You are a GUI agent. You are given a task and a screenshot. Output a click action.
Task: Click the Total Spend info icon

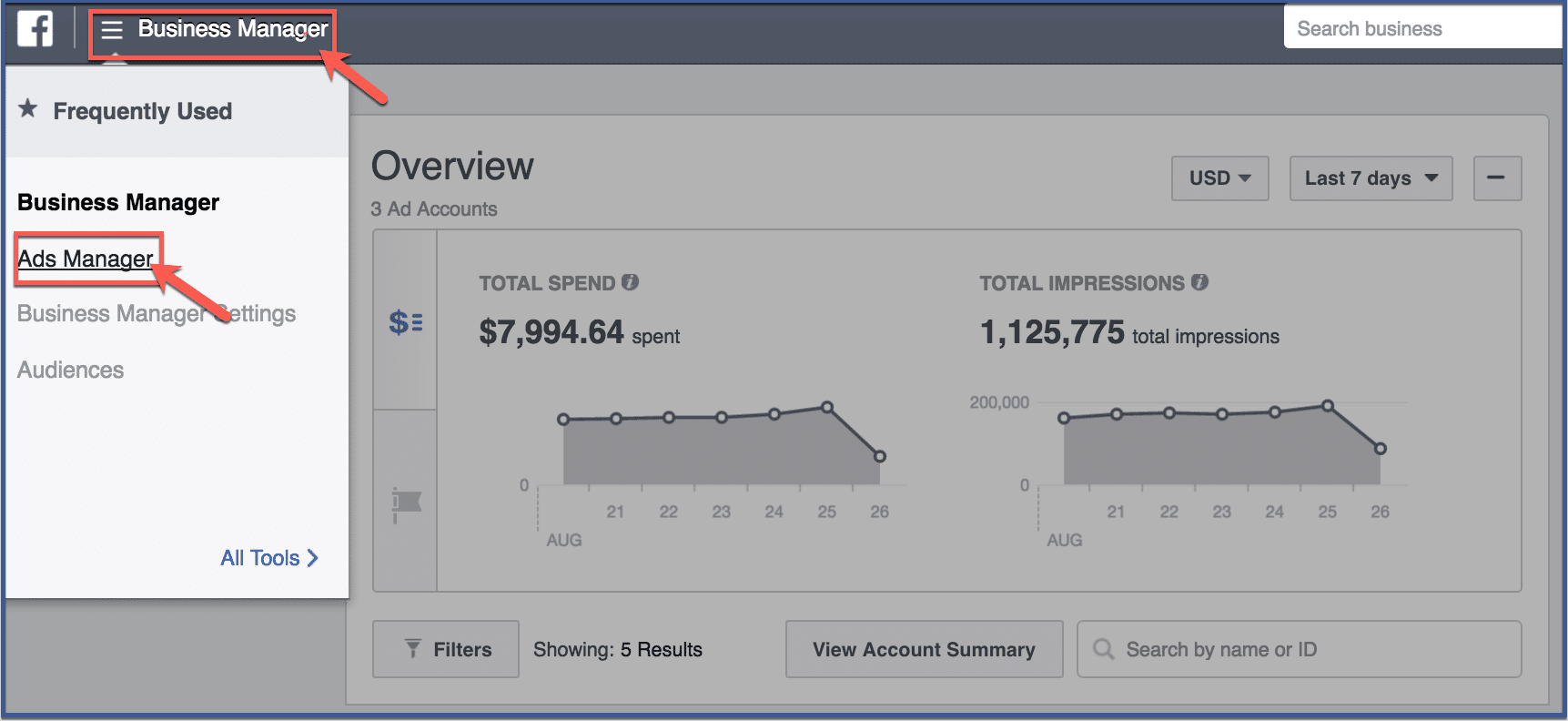pos(630,282)
